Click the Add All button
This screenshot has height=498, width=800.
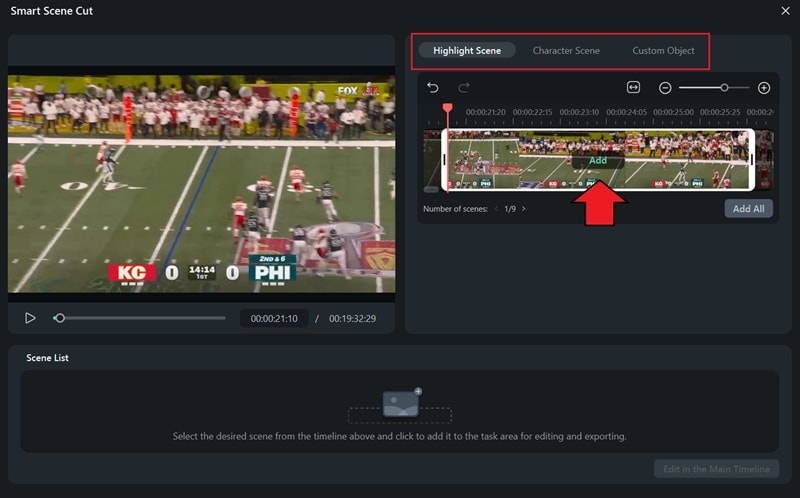[748, 209]
